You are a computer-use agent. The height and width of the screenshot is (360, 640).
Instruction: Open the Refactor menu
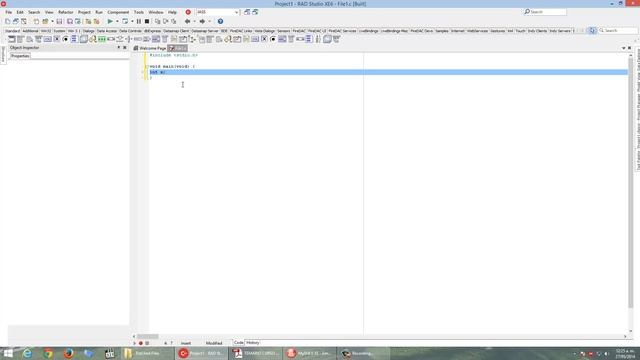[x=65, y=12]
